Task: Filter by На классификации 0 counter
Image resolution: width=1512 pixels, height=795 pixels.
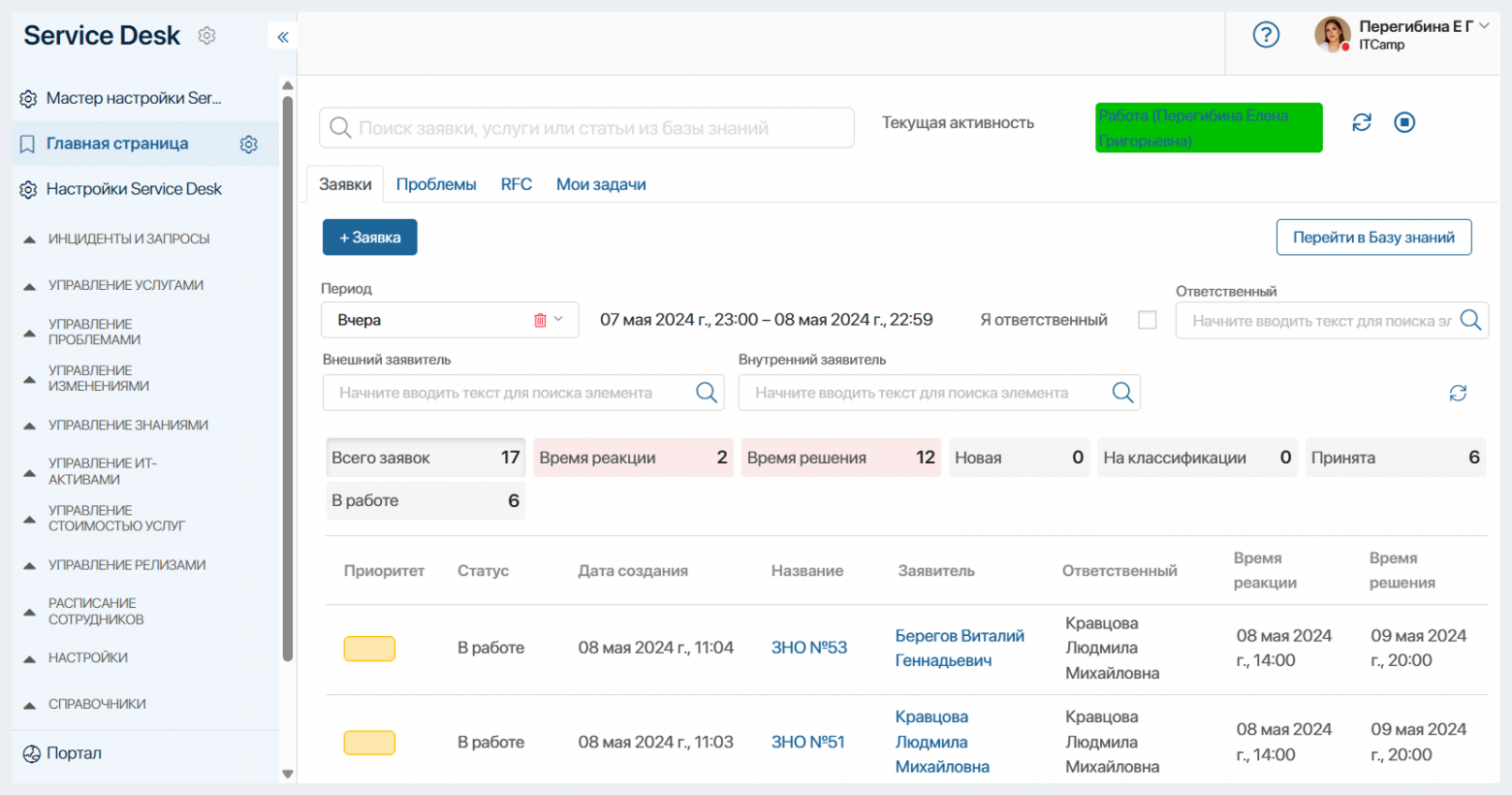Action: pos(1197,458)
